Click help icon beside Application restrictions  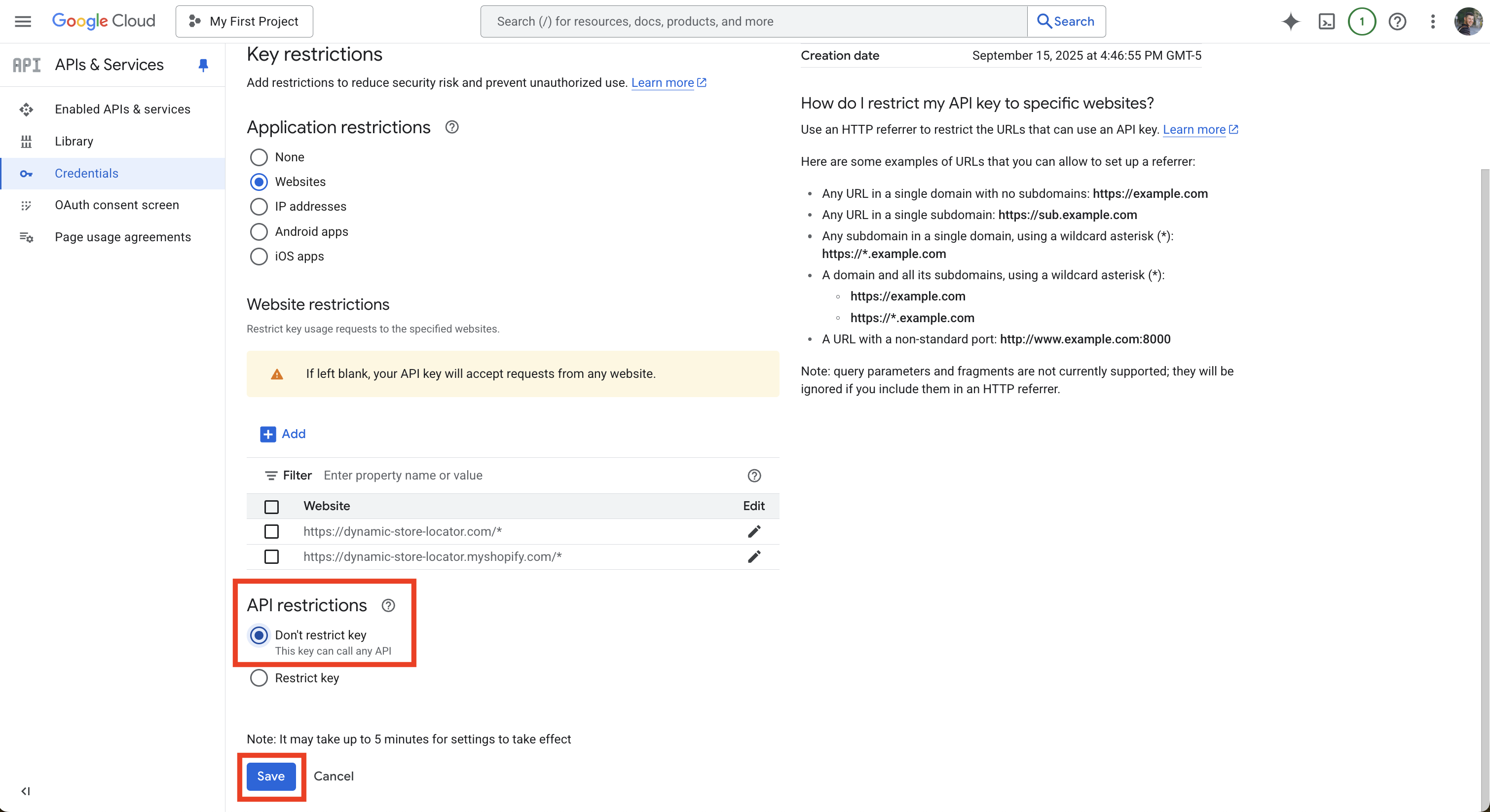(x=452, y=127)
